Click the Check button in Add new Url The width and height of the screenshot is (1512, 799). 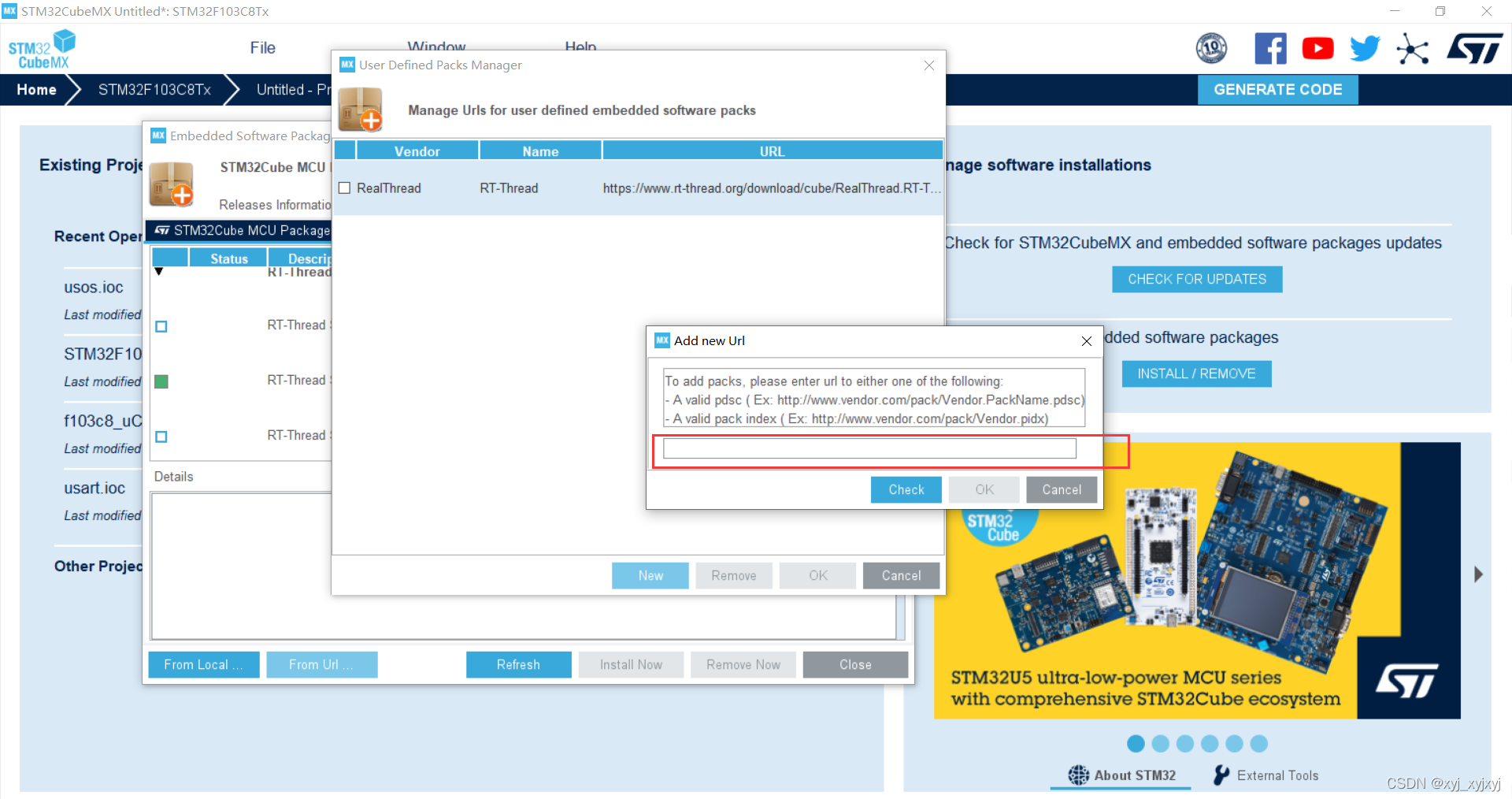[x=906, y=489]
